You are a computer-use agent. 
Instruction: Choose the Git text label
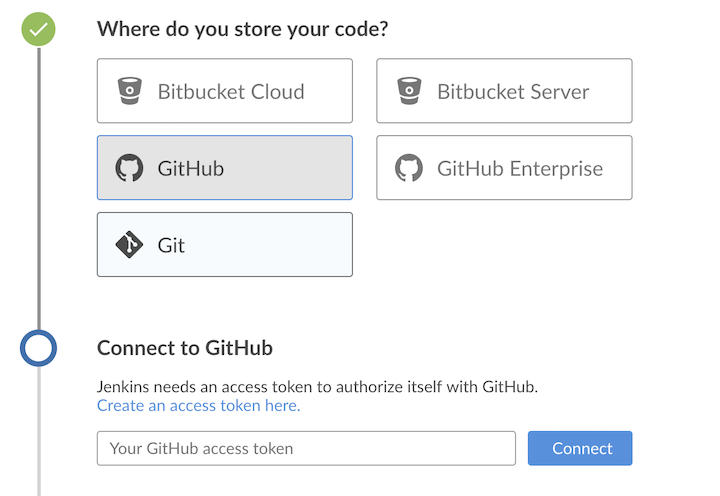(x=171, y=245)
